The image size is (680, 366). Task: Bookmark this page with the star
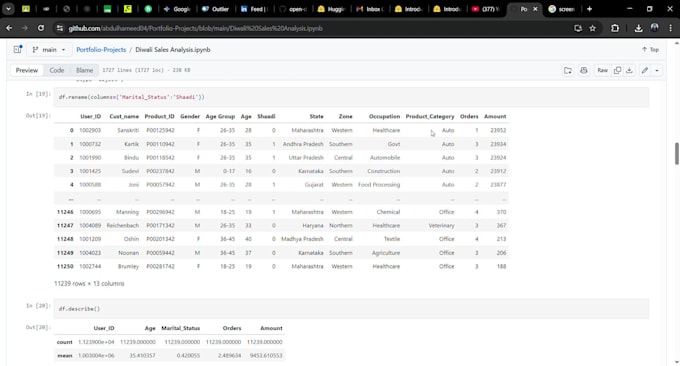tap(592, 28)
